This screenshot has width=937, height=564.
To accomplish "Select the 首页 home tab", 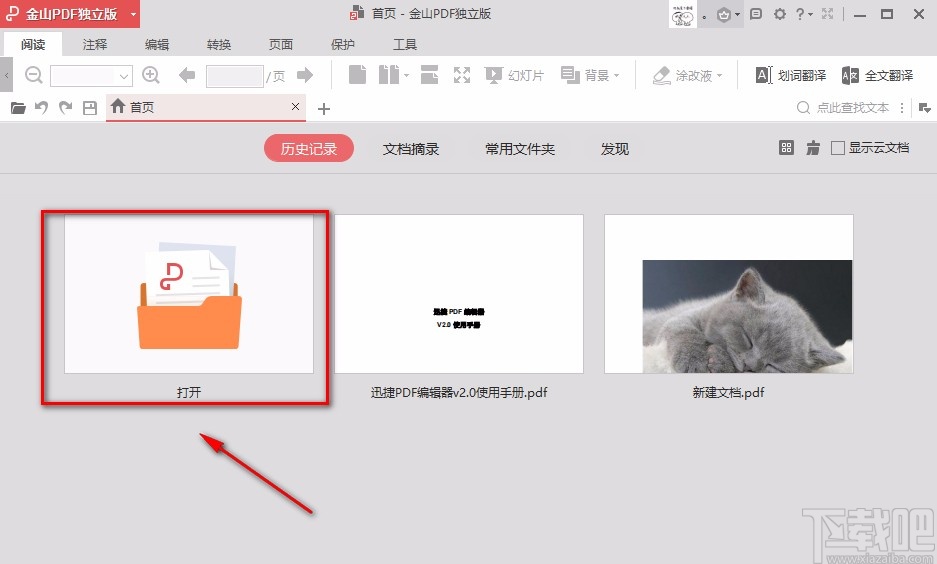I will tap(206, 107).
